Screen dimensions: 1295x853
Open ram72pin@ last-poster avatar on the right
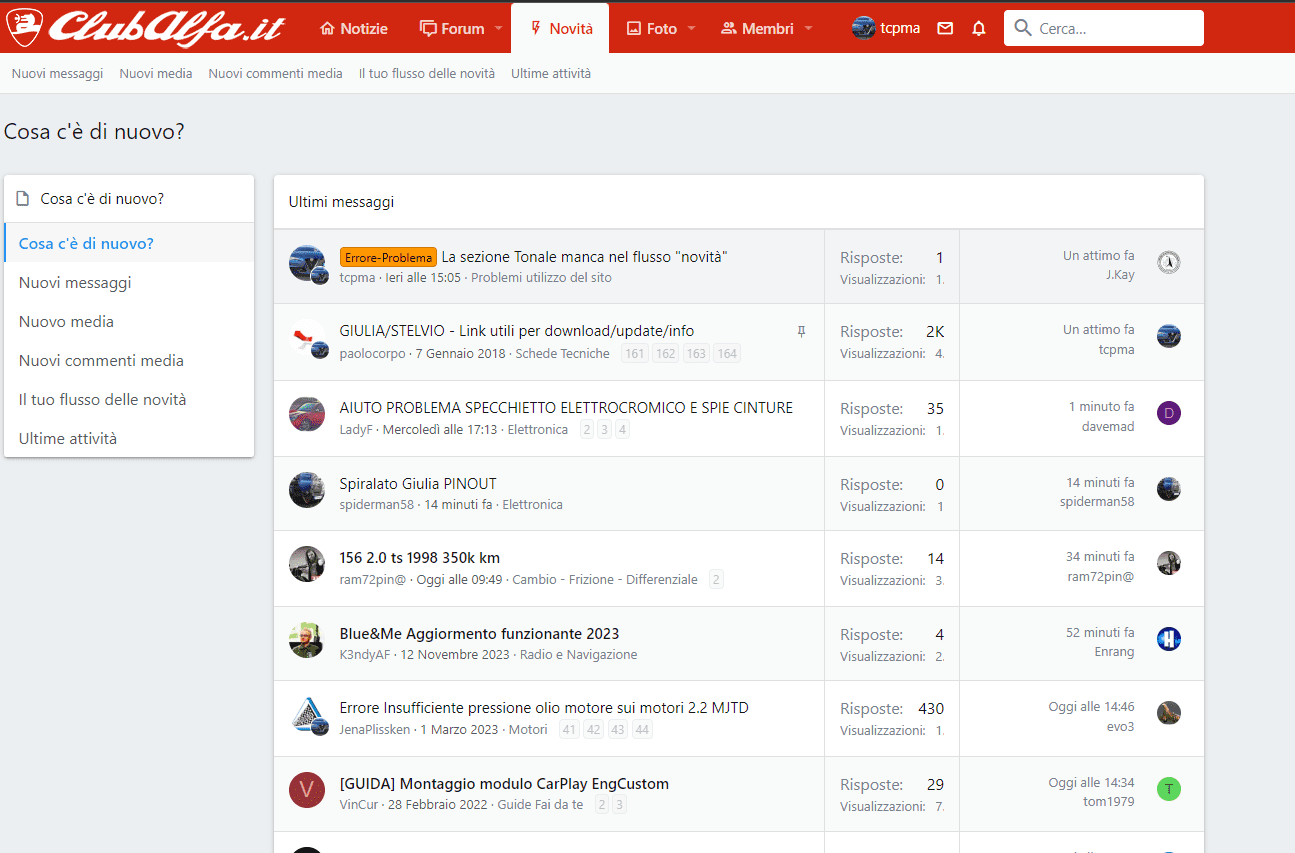pyautogui.click(x=1169, y=562)
